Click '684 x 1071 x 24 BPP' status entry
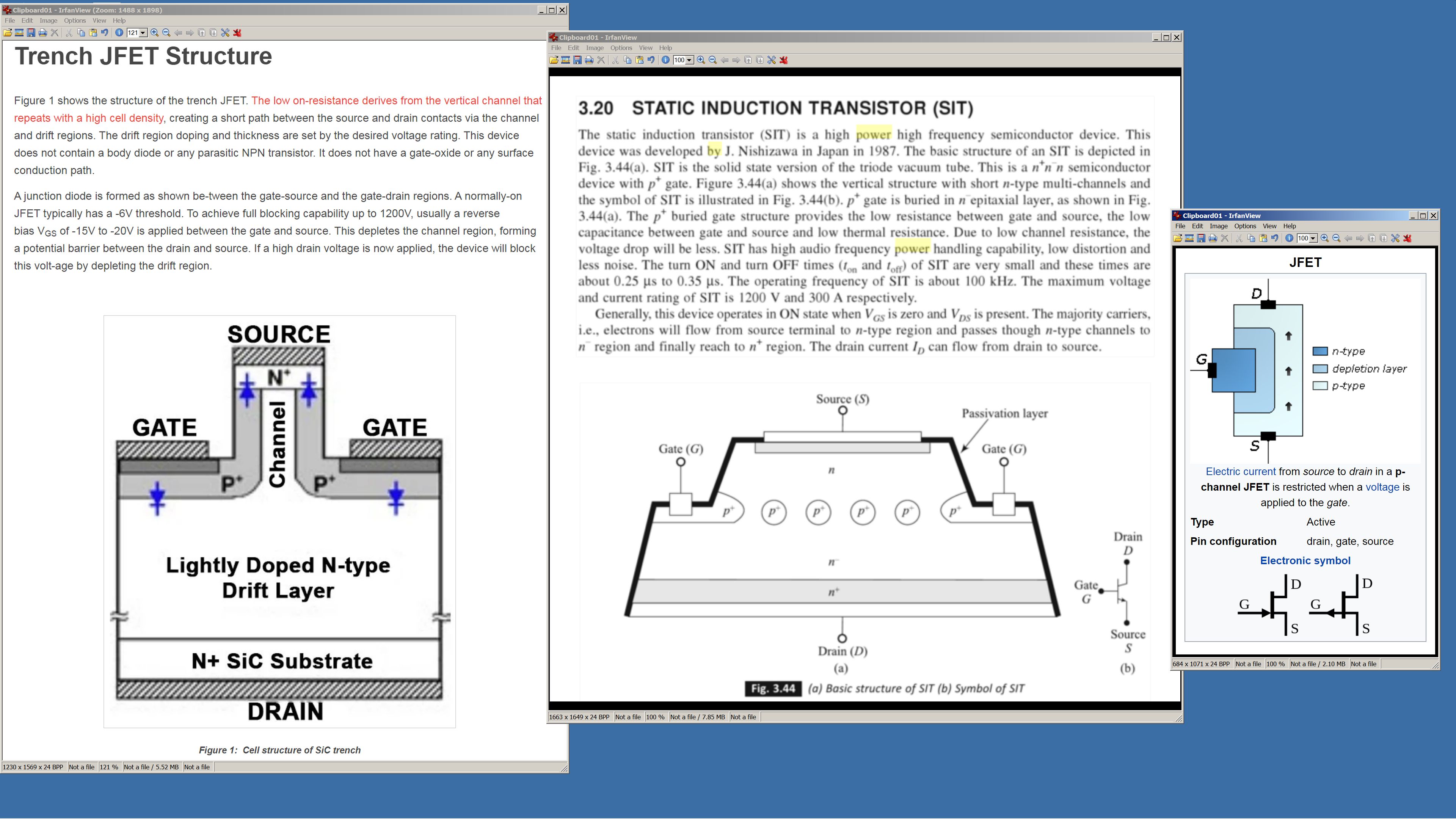The height and width of the screenshot is (819, 1456). (1202, 664)
